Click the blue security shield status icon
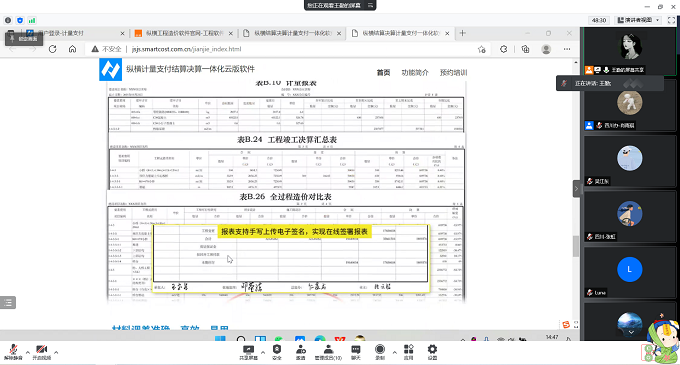 coord(20,20)
